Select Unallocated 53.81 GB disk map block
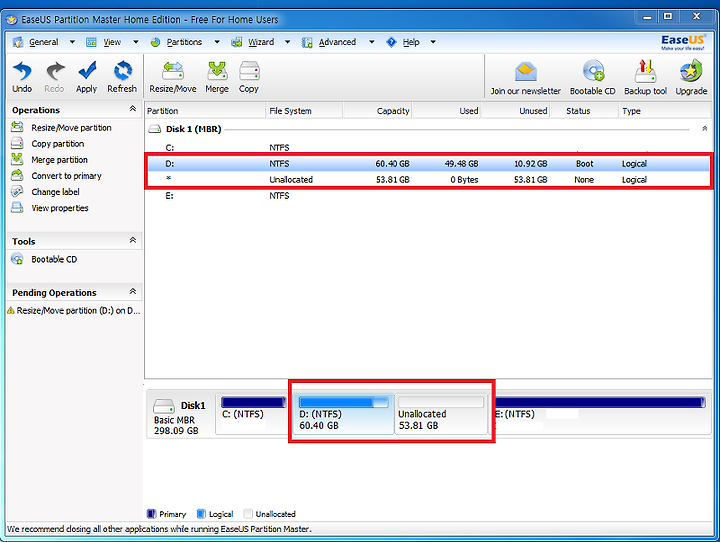Viewport: 720px width, 542px height. [441, 414]
